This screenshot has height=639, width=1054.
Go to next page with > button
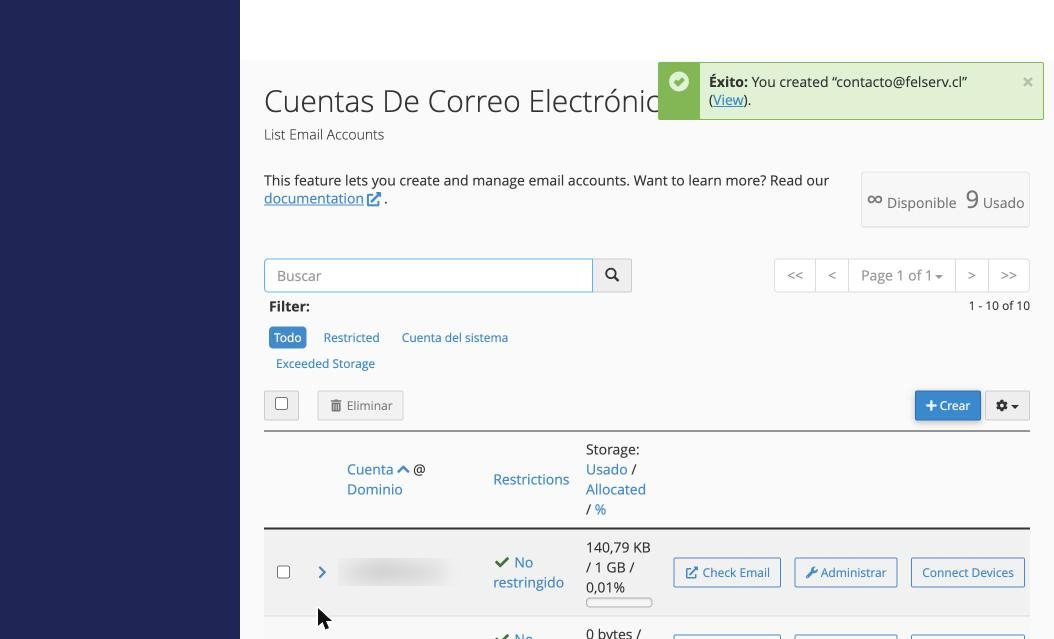(x=971, y=275)
